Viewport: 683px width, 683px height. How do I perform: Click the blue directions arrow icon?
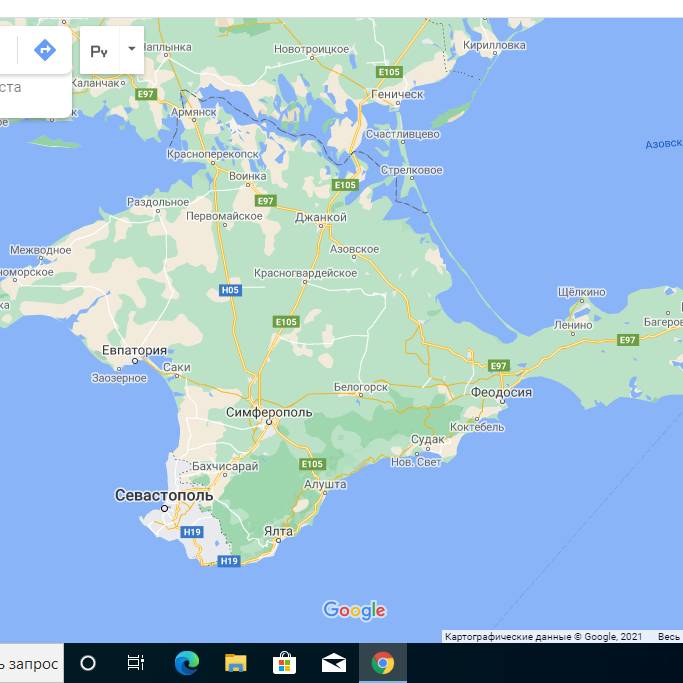[45, 50]
